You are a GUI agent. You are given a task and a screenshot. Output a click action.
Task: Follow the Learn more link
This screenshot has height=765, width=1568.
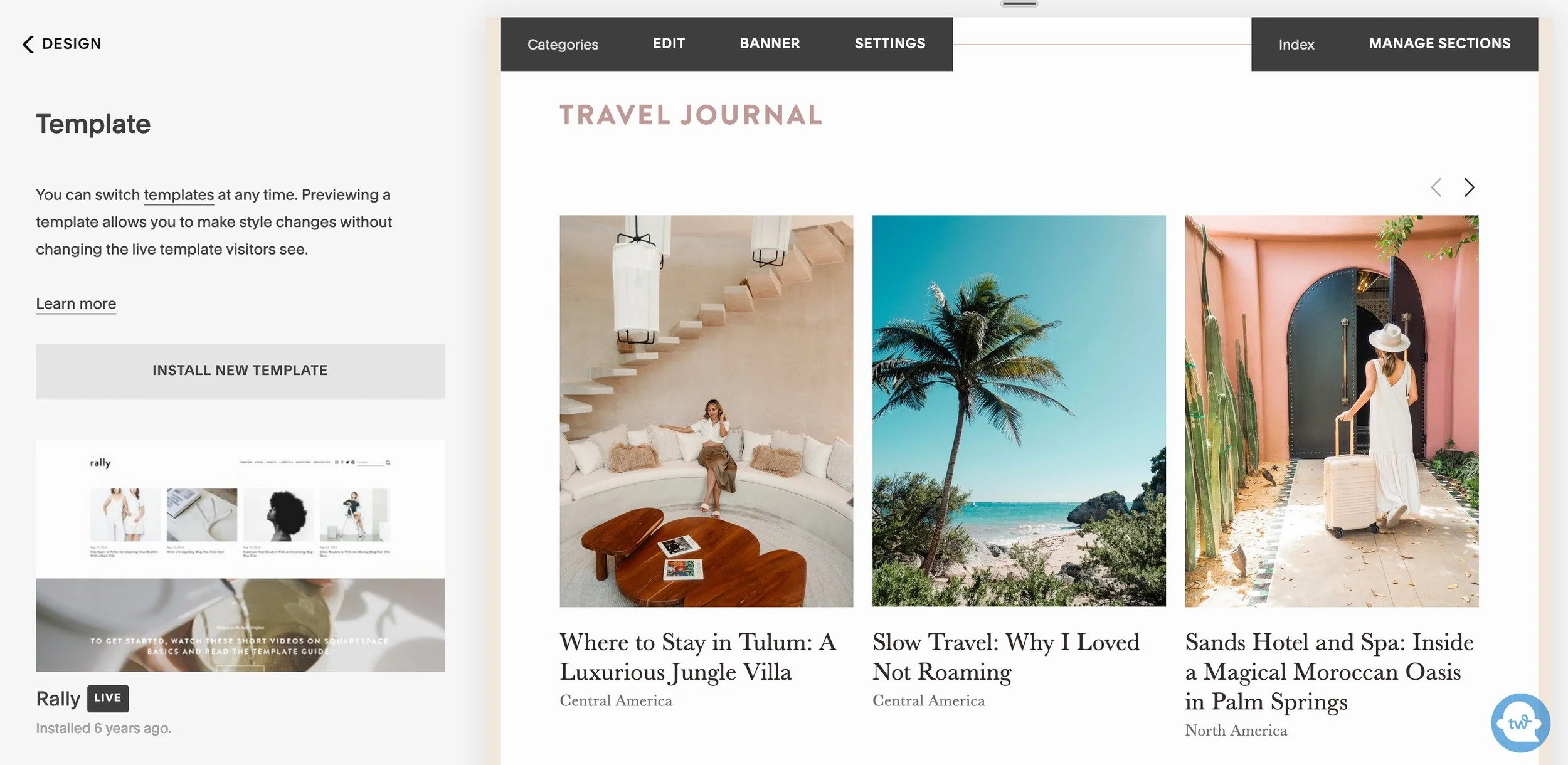tap(76, 303)
